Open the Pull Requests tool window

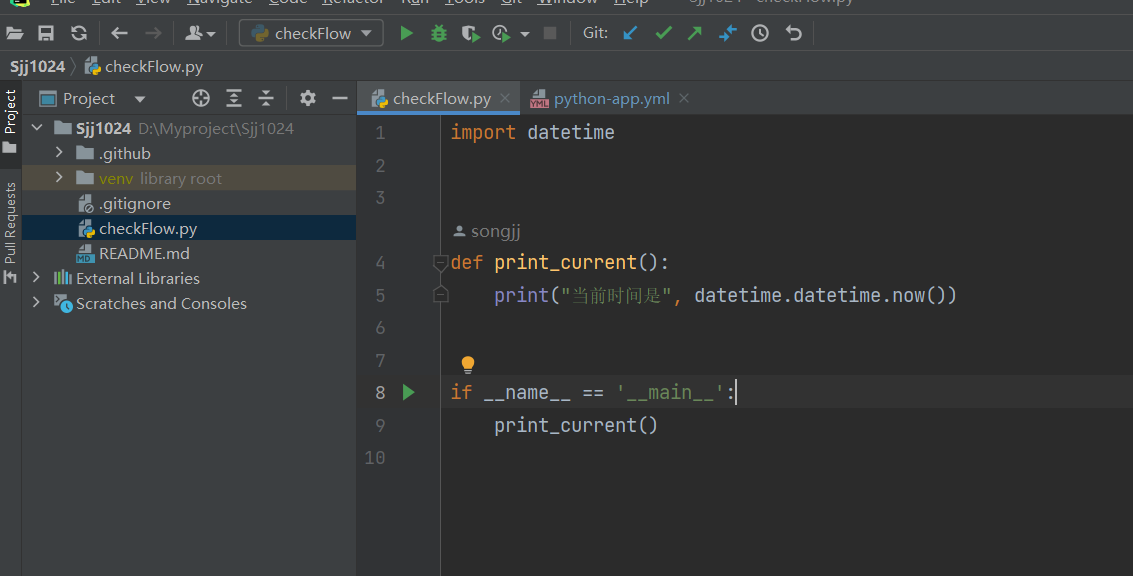pyautogui.click(x=10, y=233)
